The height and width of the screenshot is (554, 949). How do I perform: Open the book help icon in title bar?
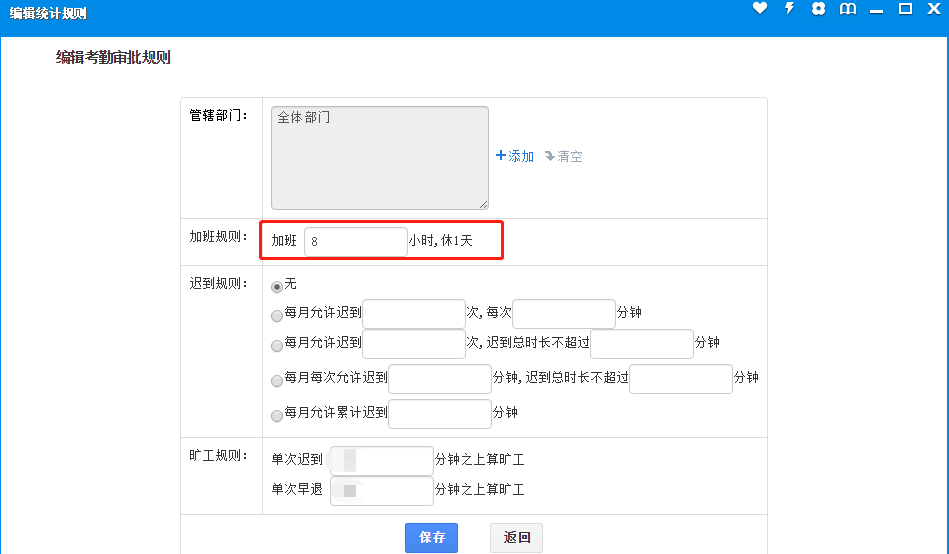point(847,9)
